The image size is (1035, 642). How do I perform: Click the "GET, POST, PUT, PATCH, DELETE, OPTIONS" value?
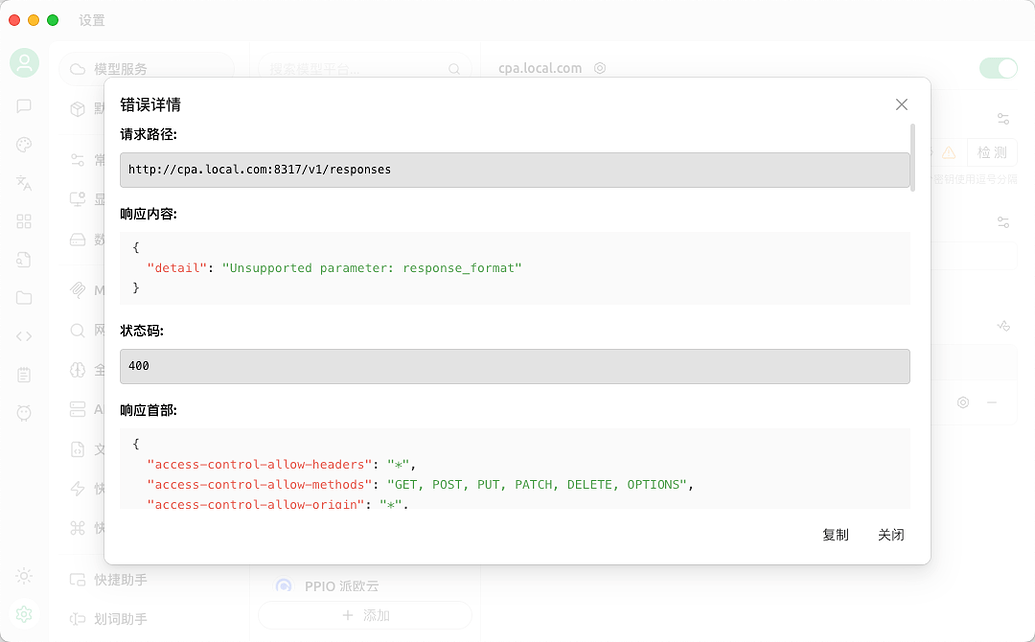(x=537, y=485)
